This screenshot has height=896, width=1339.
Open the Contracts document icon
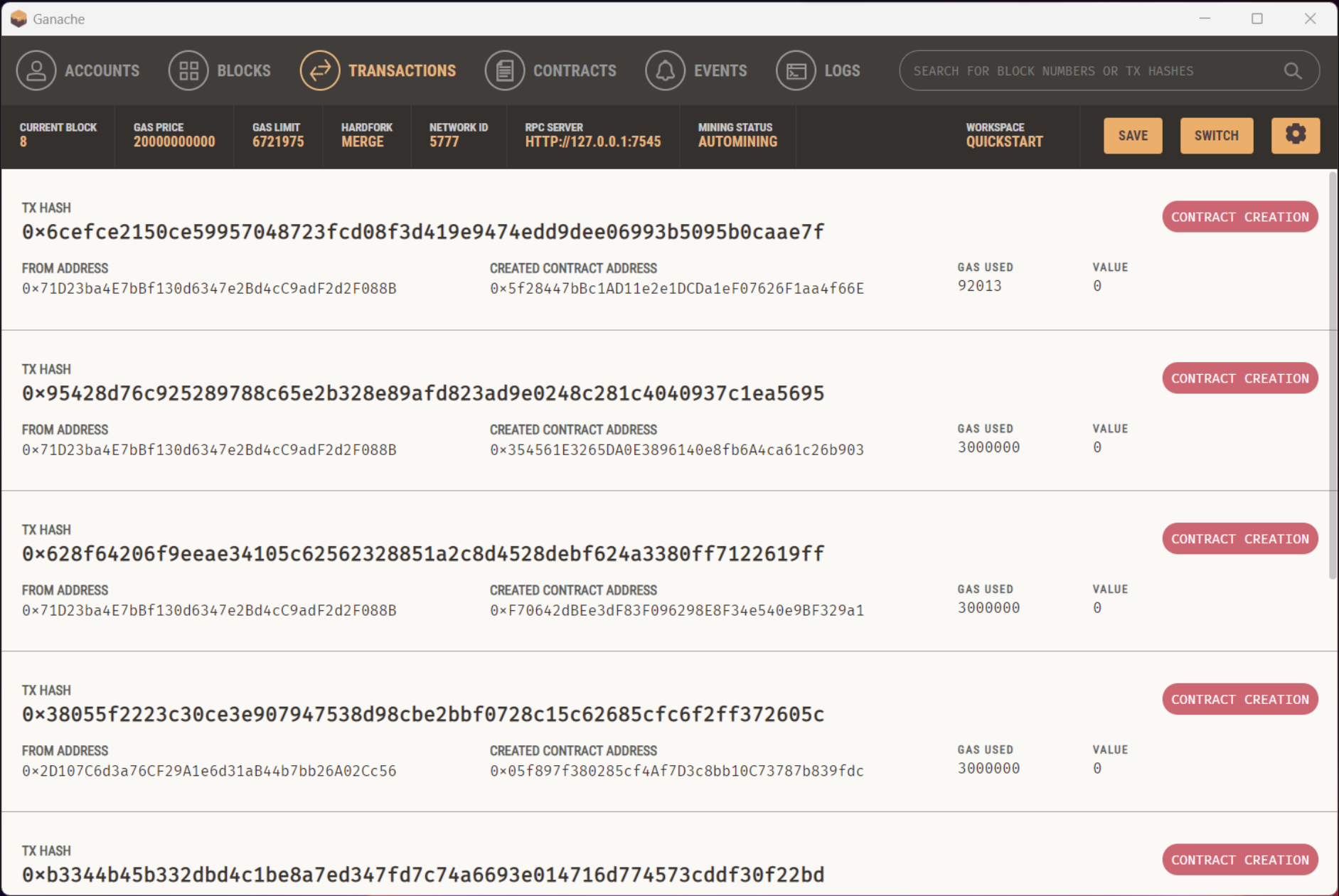point(505,70)
